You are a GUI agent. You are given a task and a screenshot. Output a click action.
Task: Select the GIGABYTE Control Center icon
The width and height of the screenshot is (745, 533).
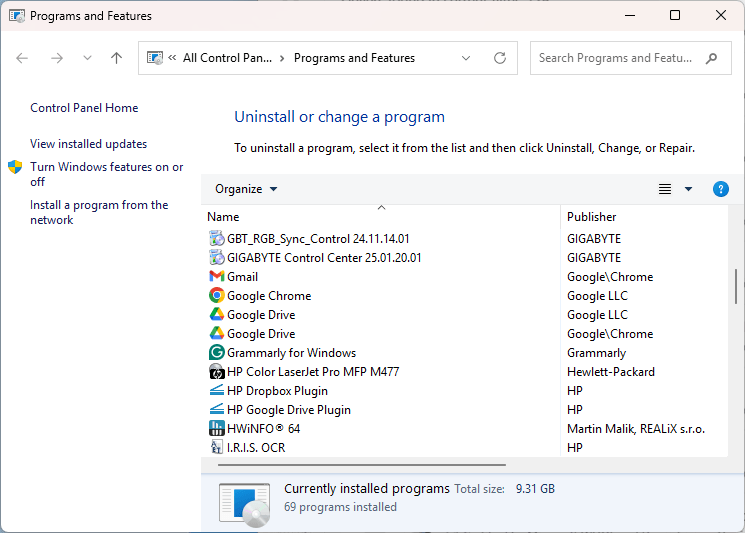click(217, 258)
